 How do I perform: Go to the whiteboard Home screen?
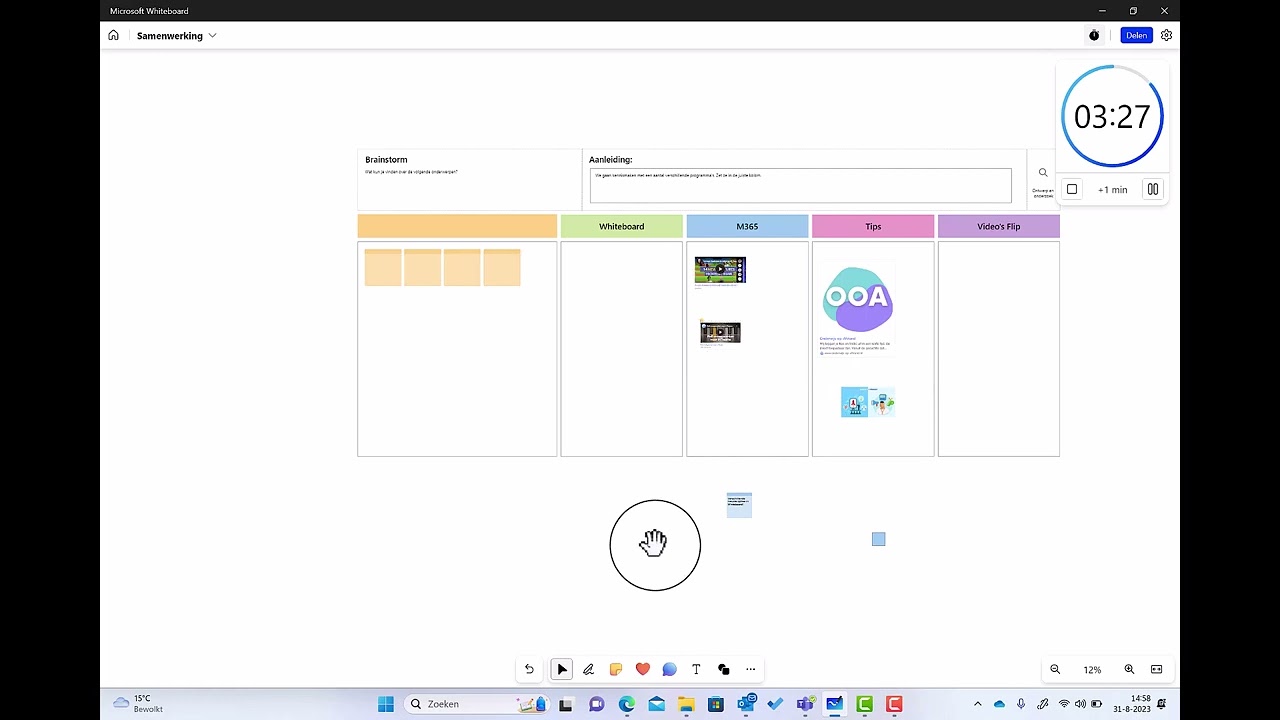pyautogui.click(x=113, y=35)
